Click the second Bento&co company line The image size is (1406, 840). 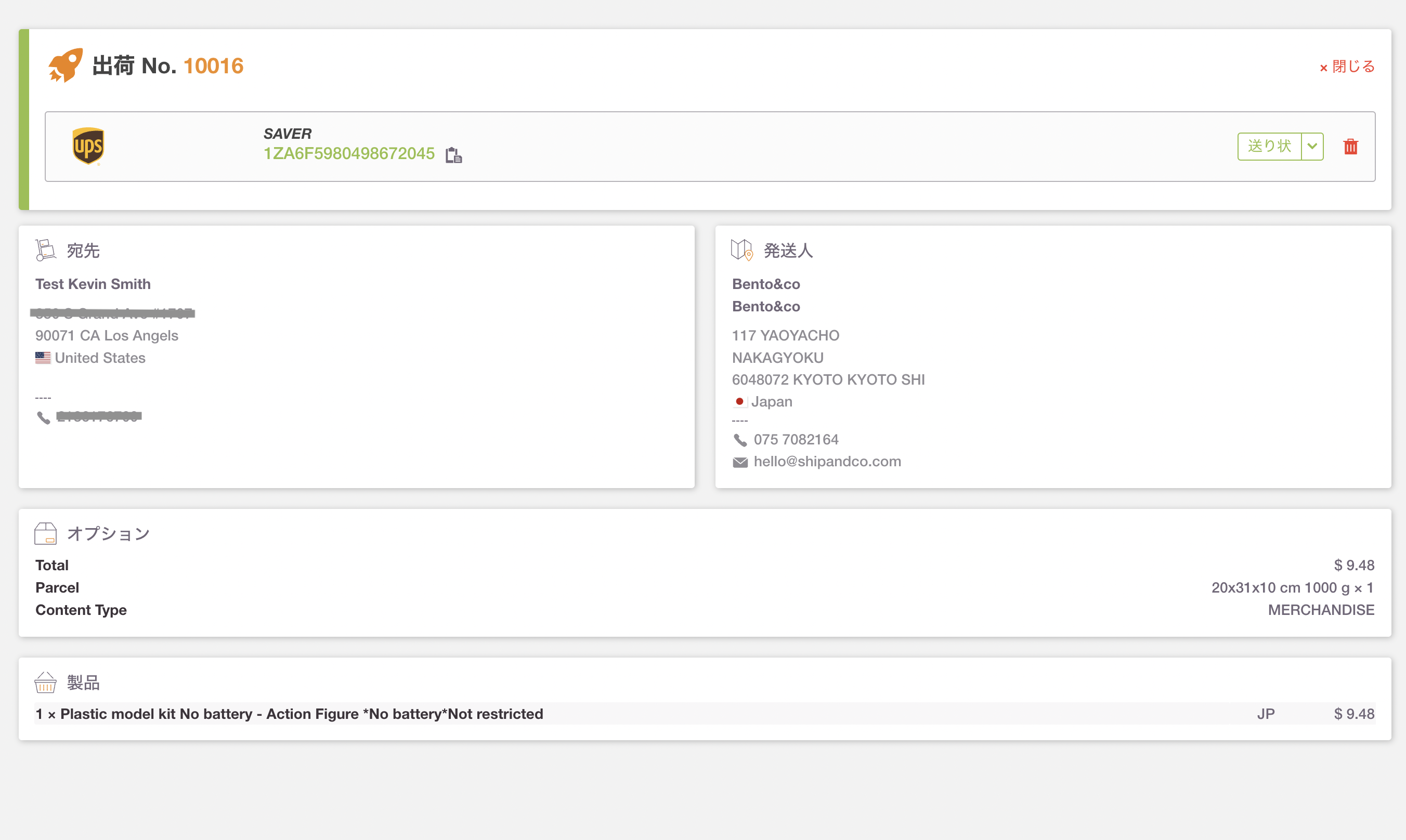coord(765,306)
